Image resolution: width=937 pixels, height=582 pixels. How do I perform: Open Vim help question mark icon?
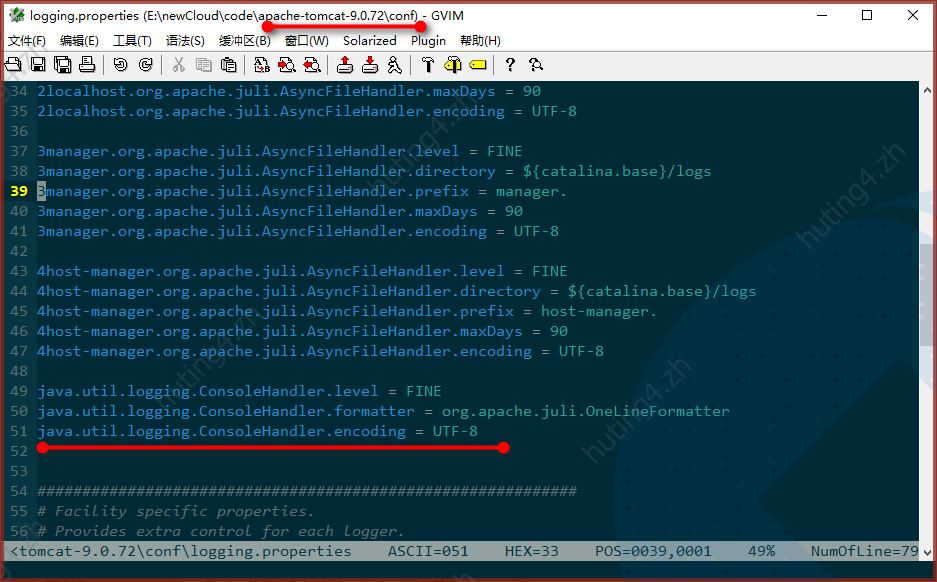pyautogui.click(x=510, y=65)
